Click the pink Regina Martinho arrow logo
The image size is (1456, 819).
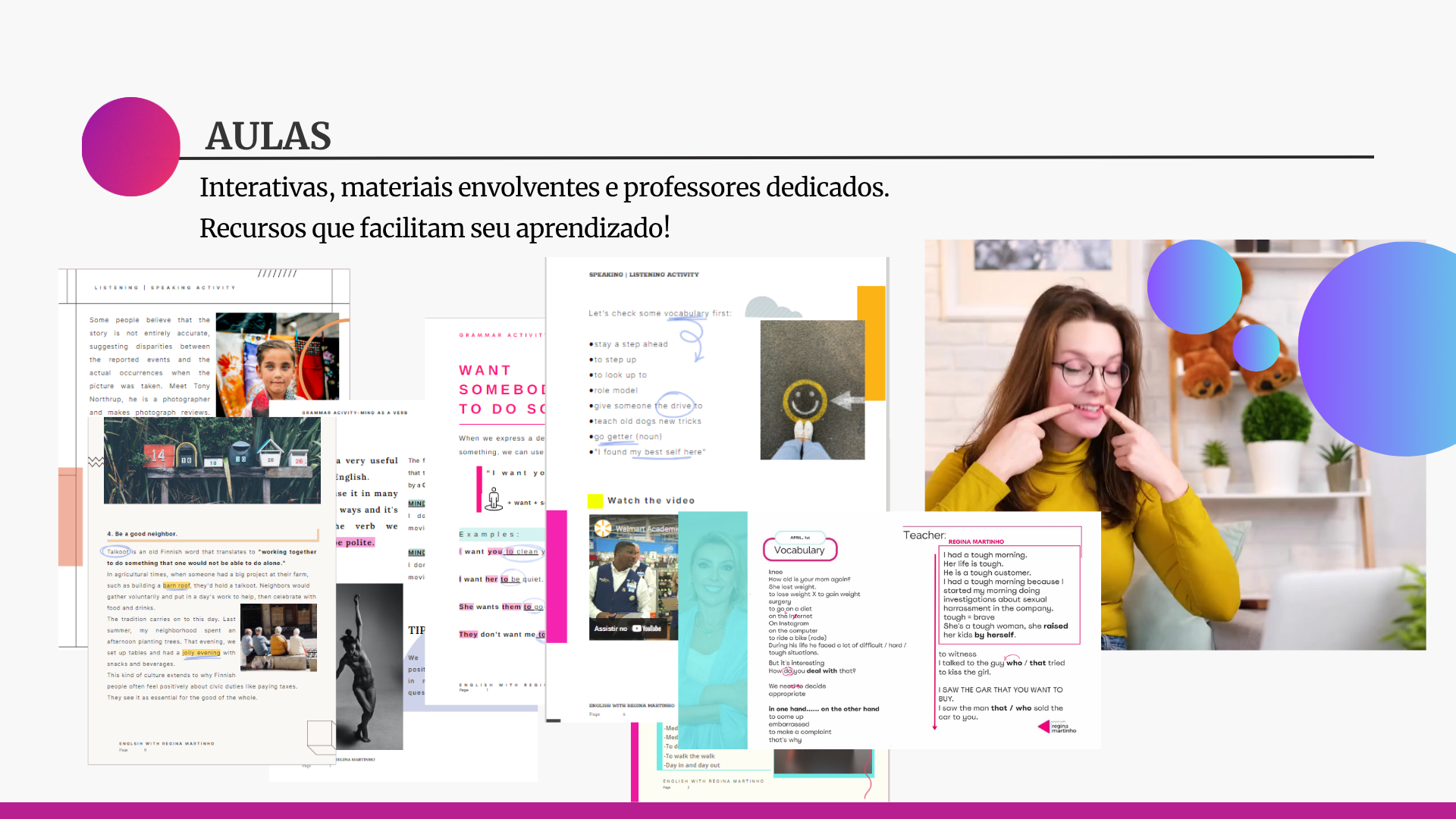click(1056, 726)
